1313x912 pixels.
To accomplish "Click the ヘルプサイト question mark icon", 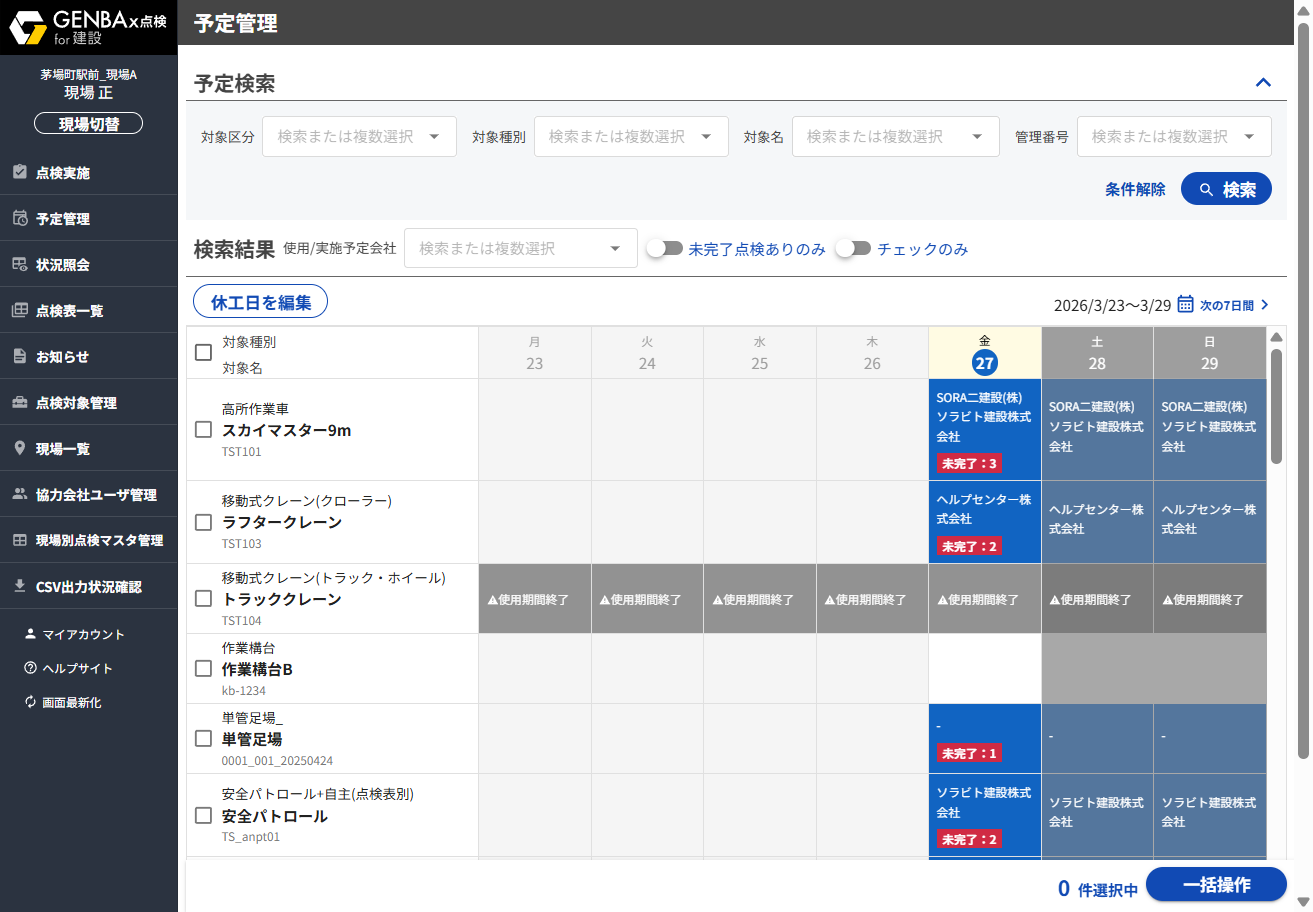I will [30, 668].
